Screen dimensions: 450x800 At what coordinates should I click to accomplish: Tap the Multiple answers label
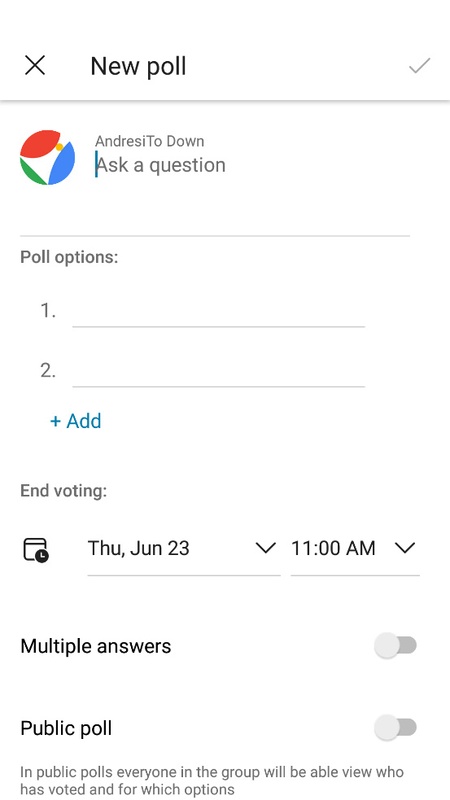[x=96, y=646]
